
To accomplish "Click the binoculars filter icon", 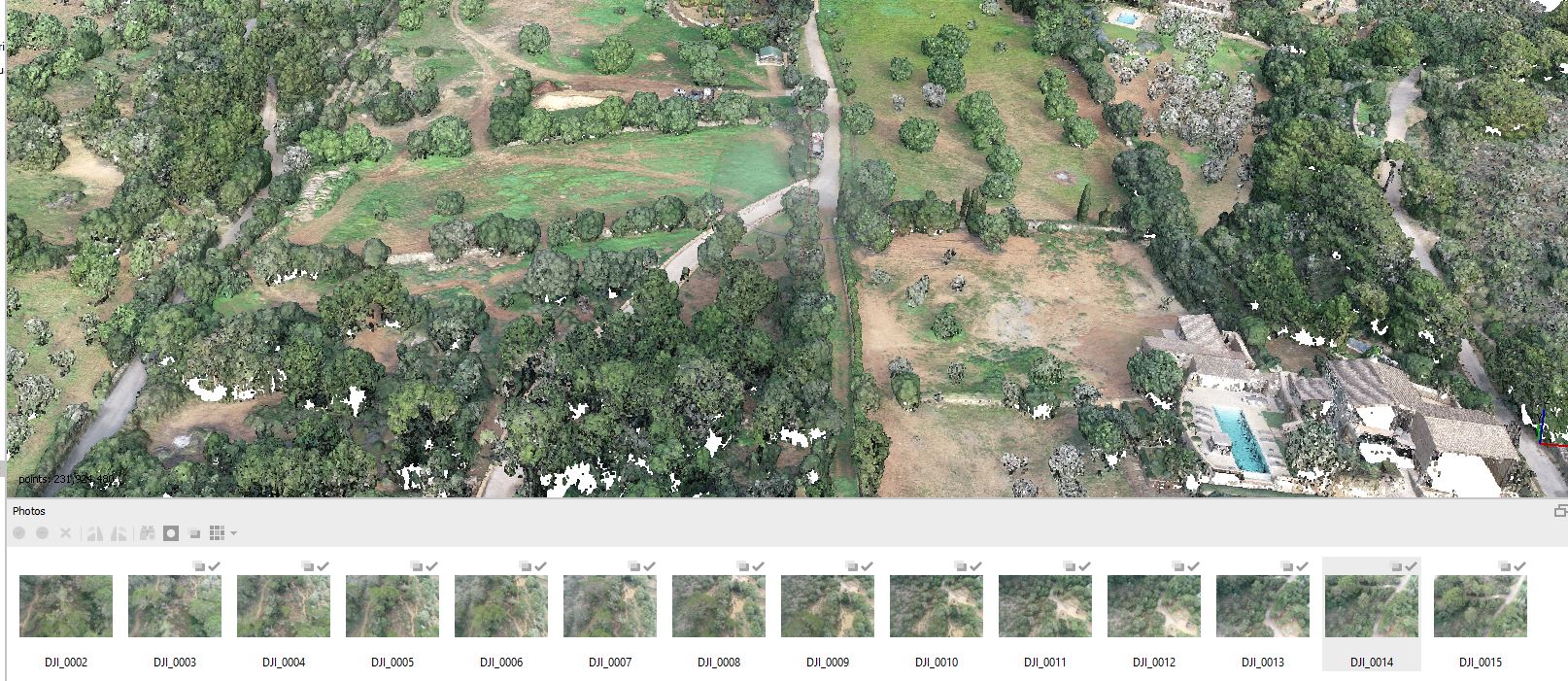I will 148,533.
